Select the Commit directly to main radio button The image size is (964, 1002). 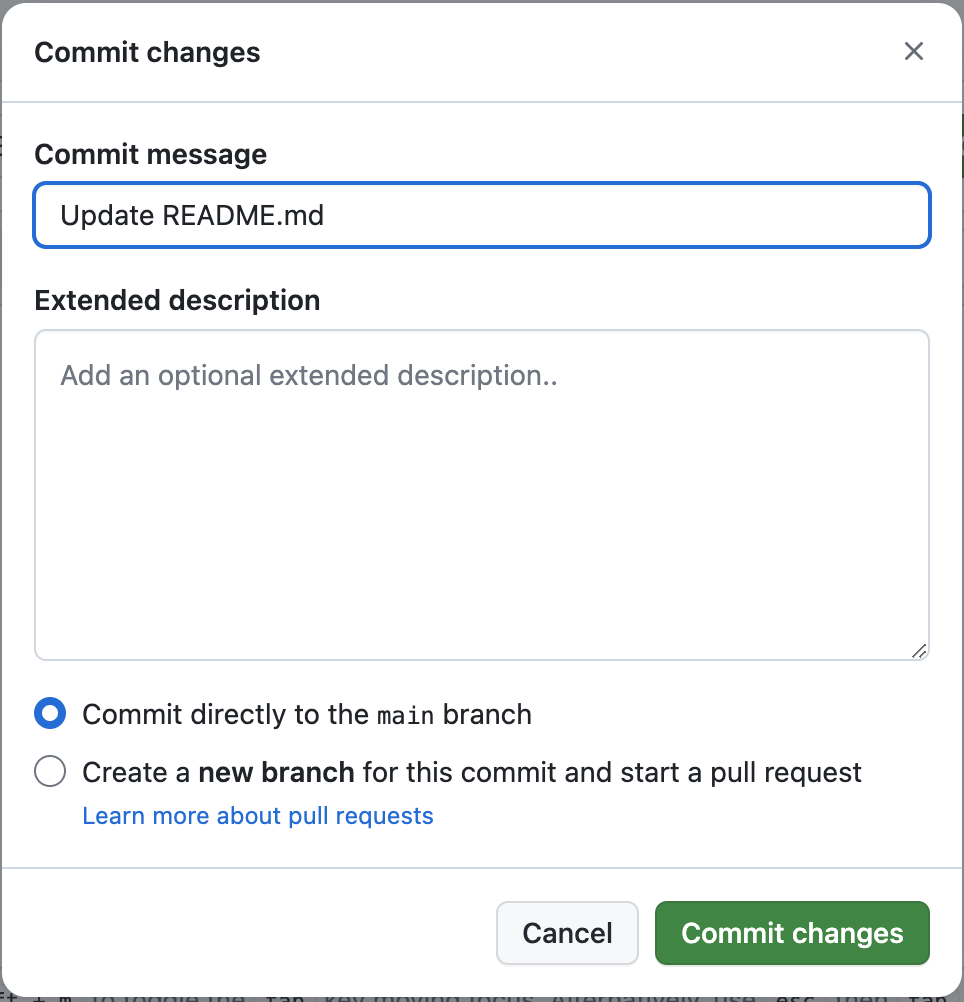pos(49,713)
